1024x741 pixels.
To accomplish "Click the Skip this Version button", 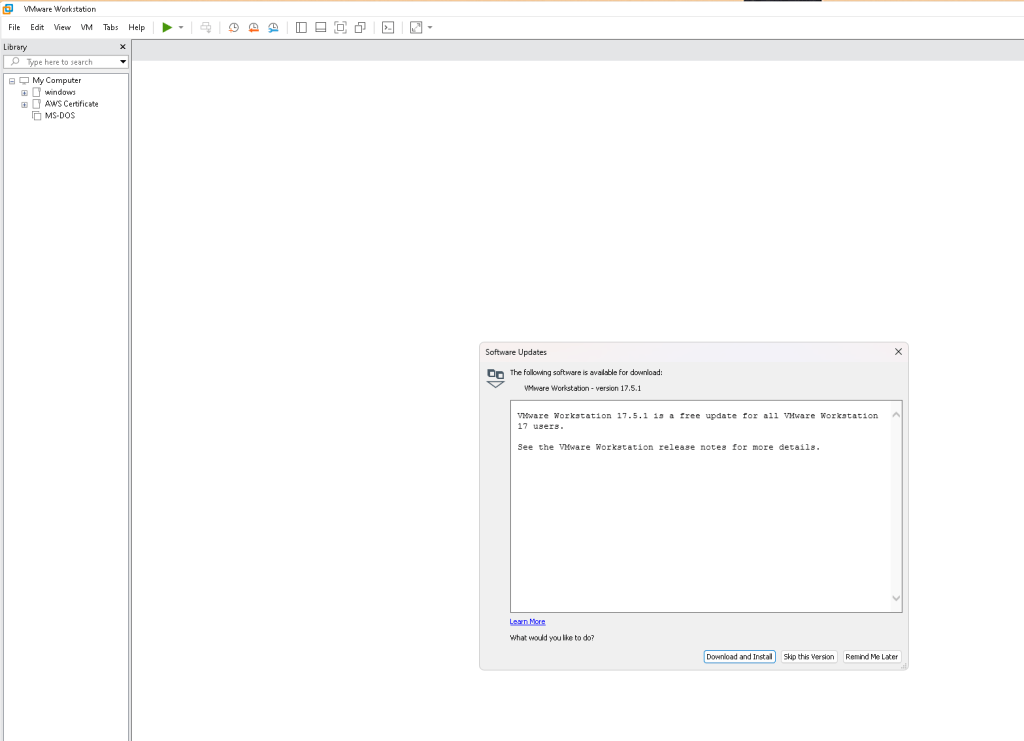I will pyautogui.click(x=808, y=657).
